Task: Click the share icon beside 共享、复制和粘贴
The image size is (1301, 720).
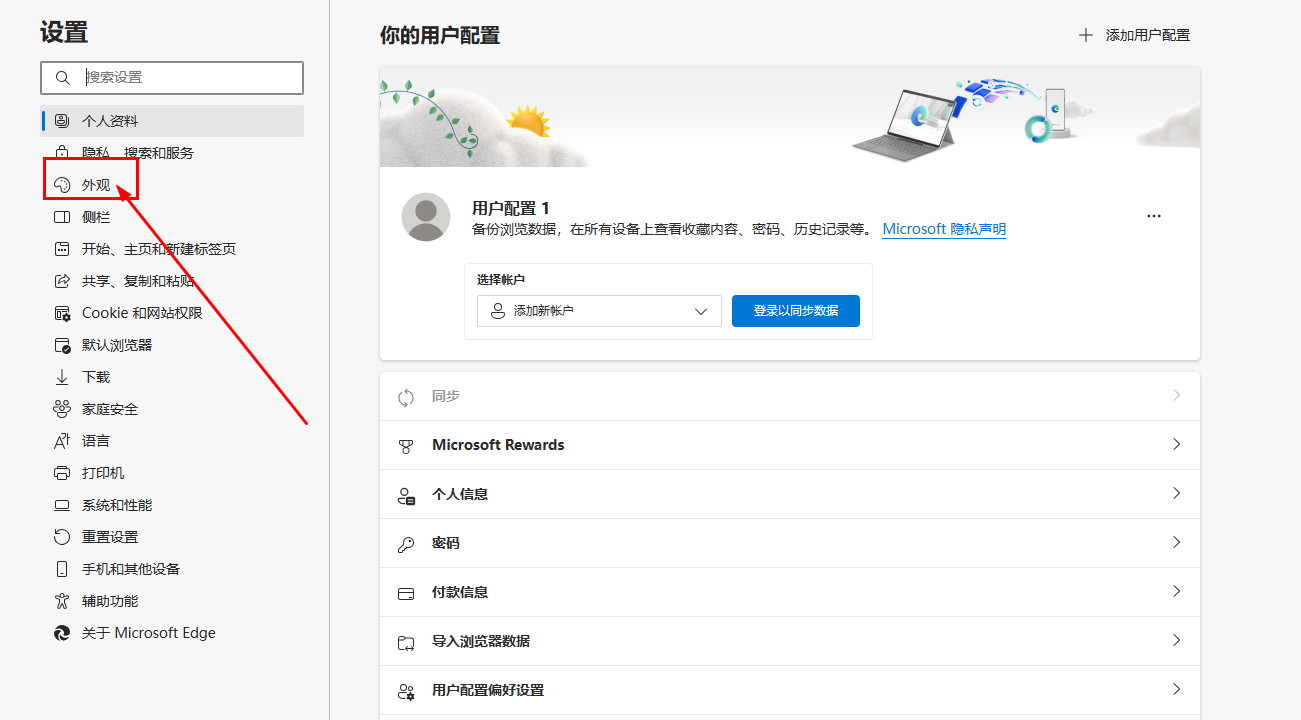Action: point(62,281)
